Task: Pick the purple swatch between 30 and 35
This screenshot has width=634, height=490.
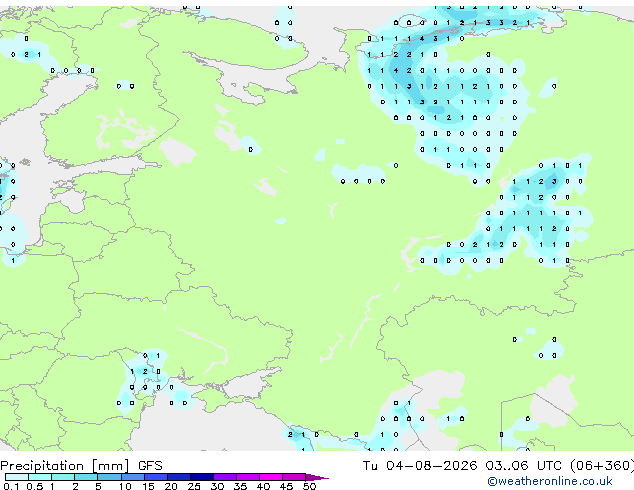Action: 225,477
